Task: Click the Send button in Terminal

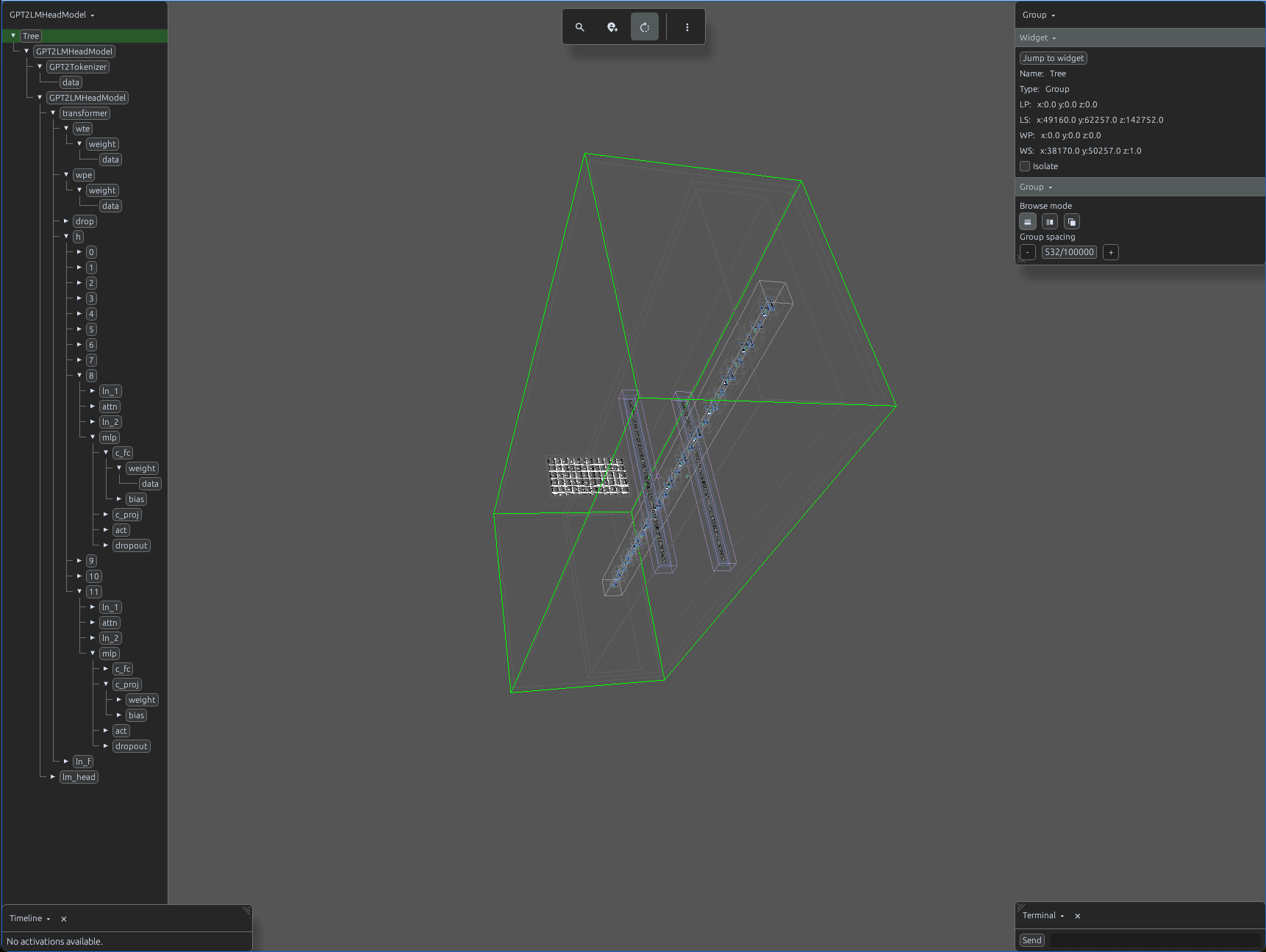Action: click(1032, 940)
